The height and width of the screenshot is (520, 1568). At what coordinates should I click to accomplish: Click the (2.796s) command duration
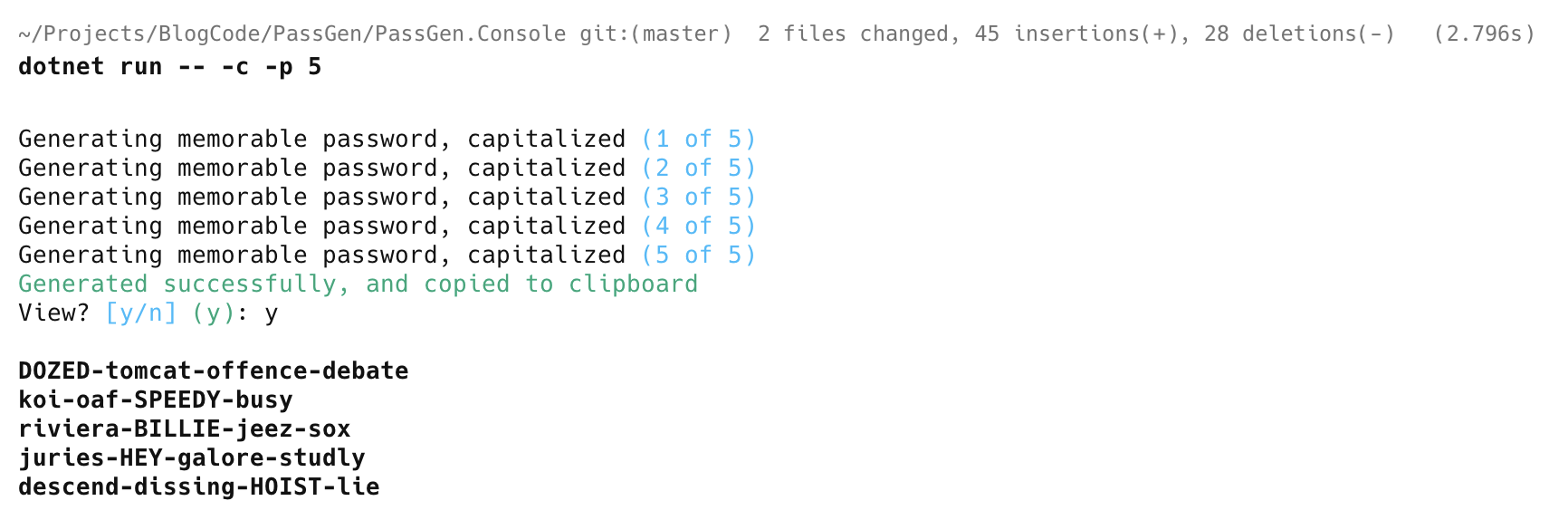(x=1484, y=34)
